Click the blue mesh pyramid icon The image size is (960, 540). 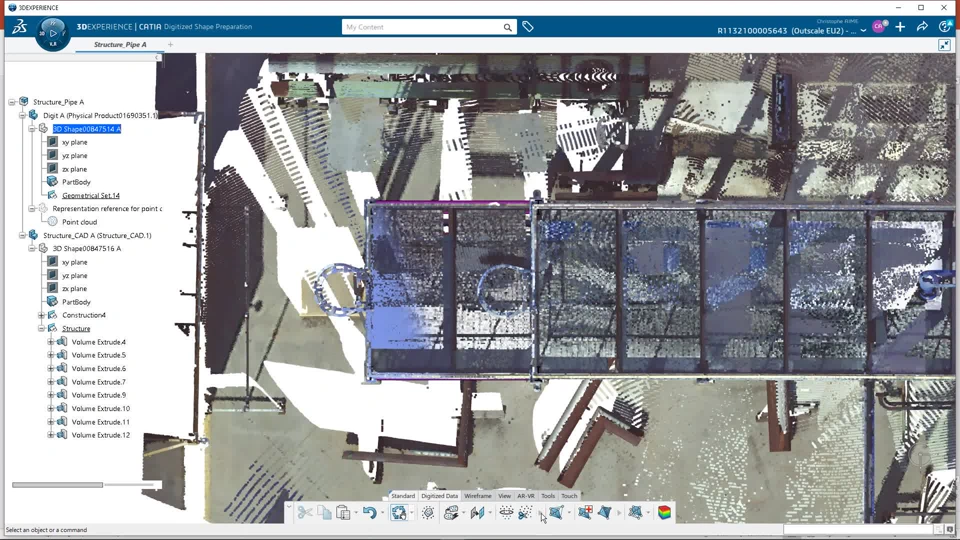click(605, 512)
